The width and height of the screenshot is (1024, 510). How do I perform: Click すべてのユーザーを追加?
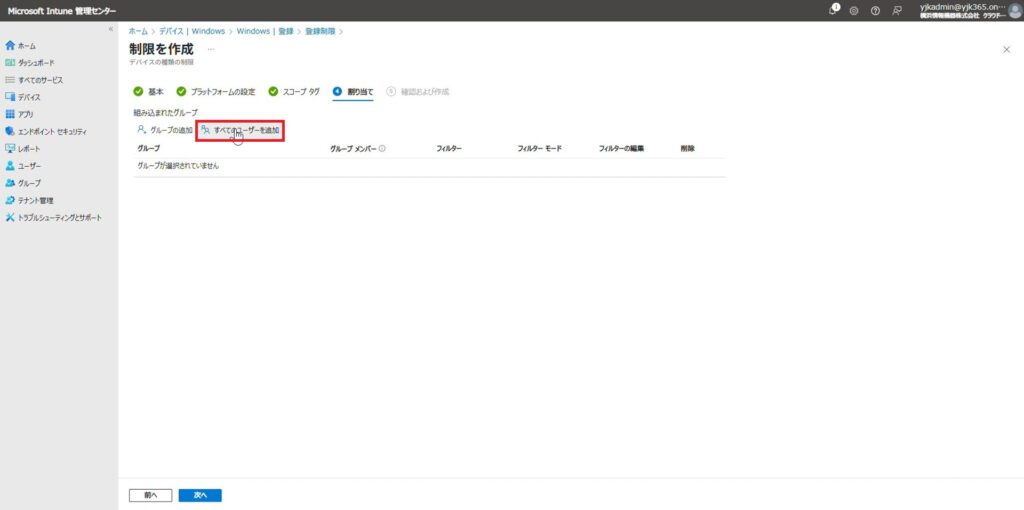tap(240, 130)
